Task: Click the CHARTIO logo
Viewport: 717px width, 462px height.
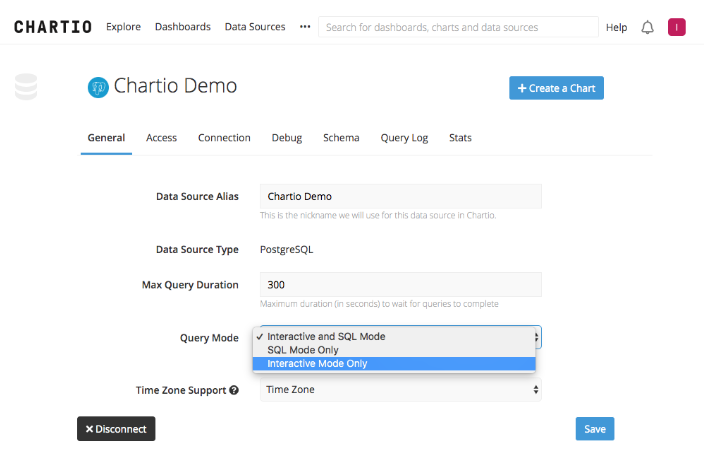Action: 53,27
